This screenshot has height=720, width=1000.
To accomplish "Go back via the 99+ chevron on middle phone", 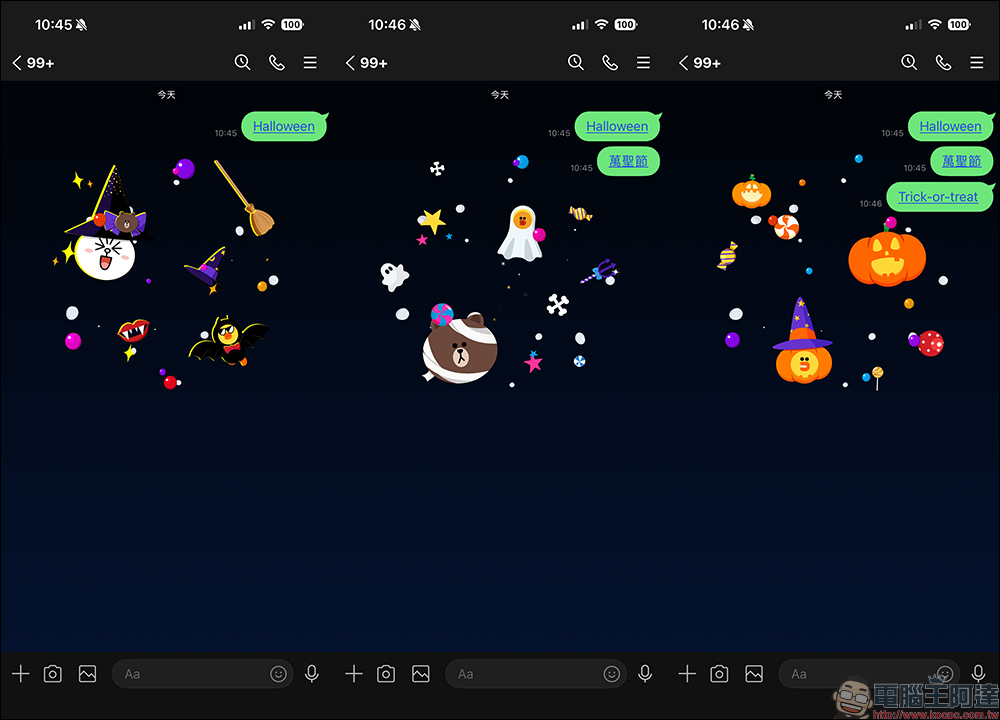I will [366, 62].
